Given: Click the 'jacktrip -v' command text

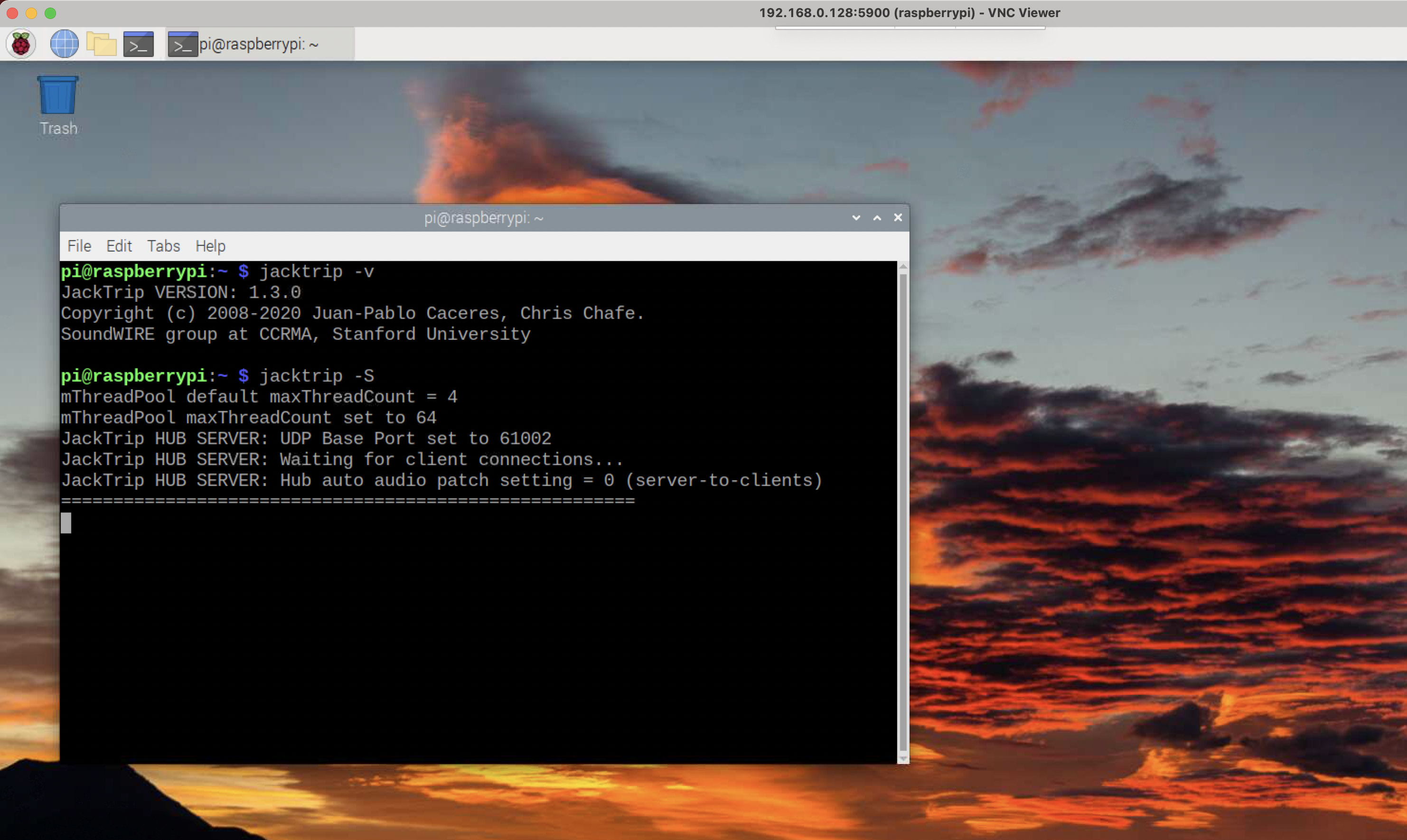Looking at the screenshot, I should (317, 272).
